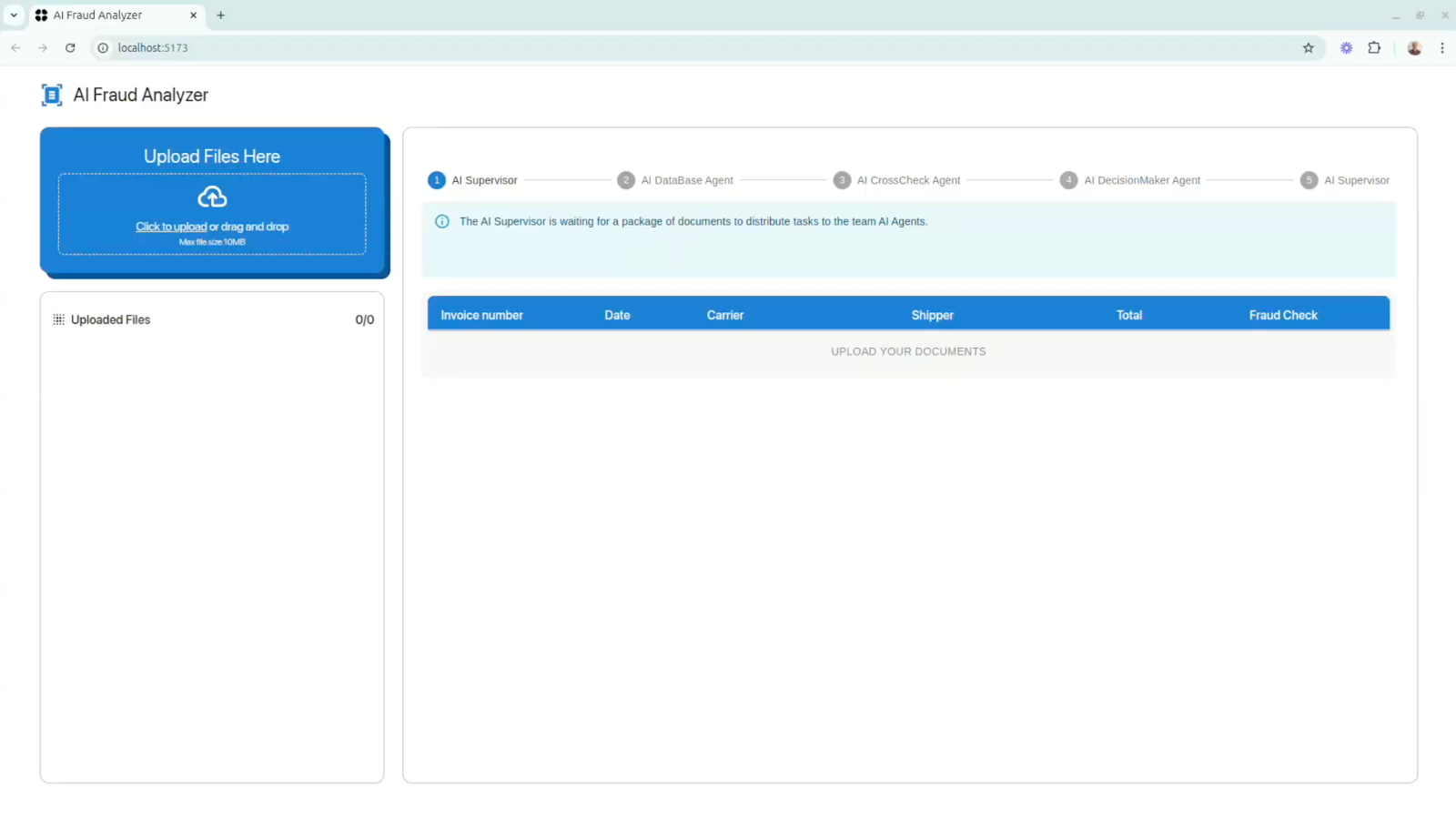
Task: Open the Chrome profile avatar
Action: (x=1414, y=48)
